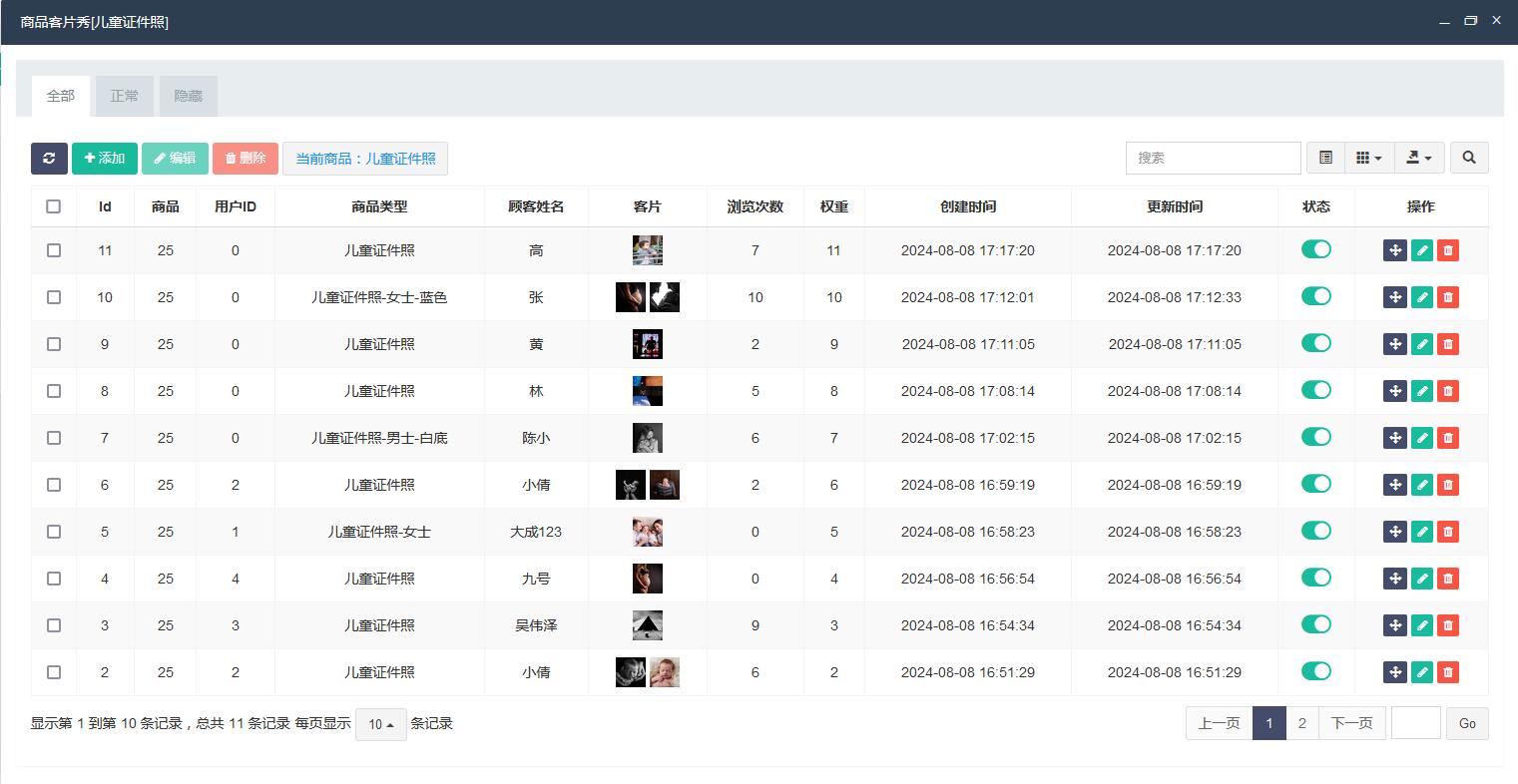The image size is (1518, 784).
Task: Toggle the table/card view icon
Action: click(x=1325, y=158)
